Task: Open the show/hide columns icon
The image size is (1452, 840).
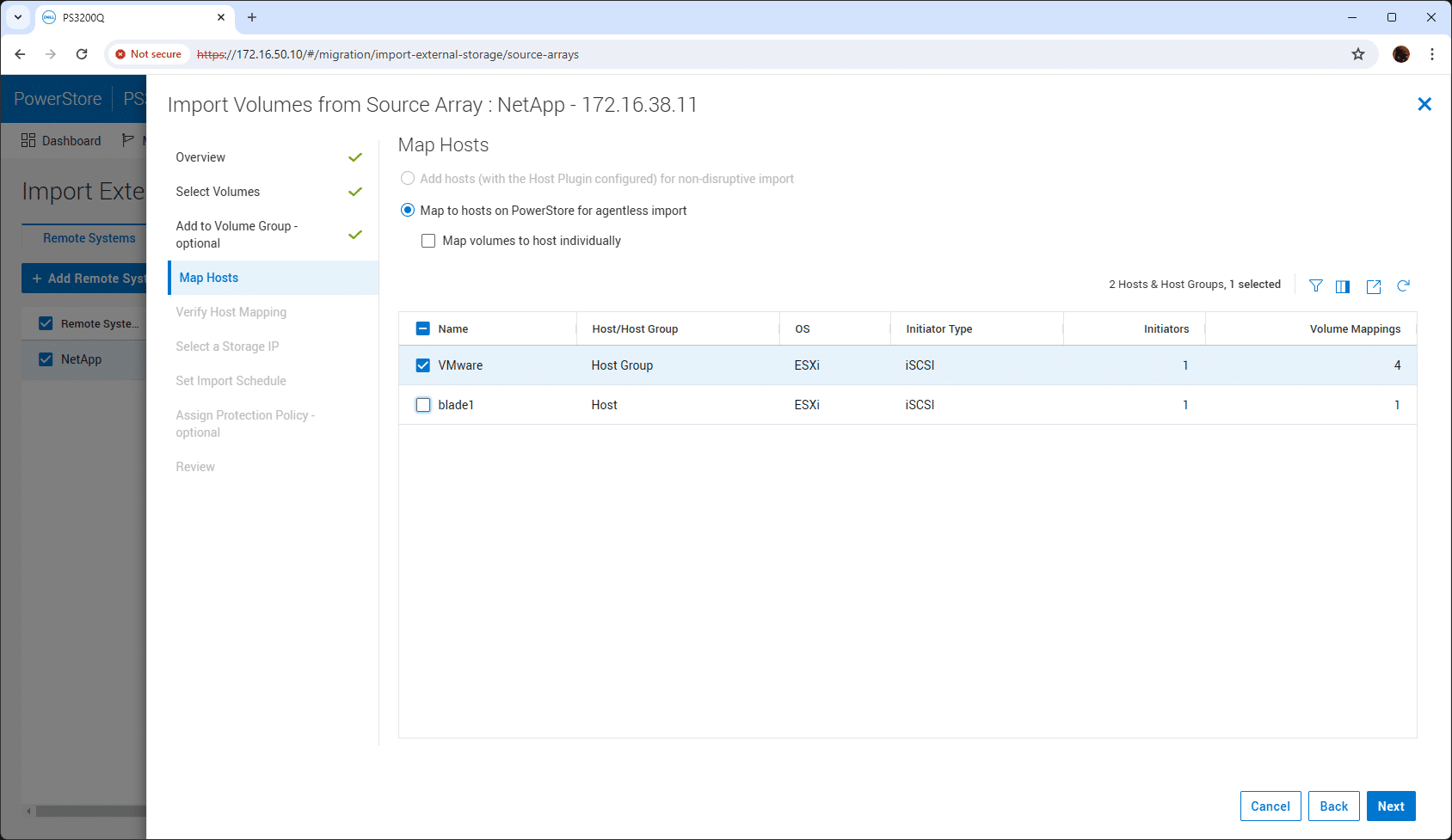Action: coord(1343,286)
